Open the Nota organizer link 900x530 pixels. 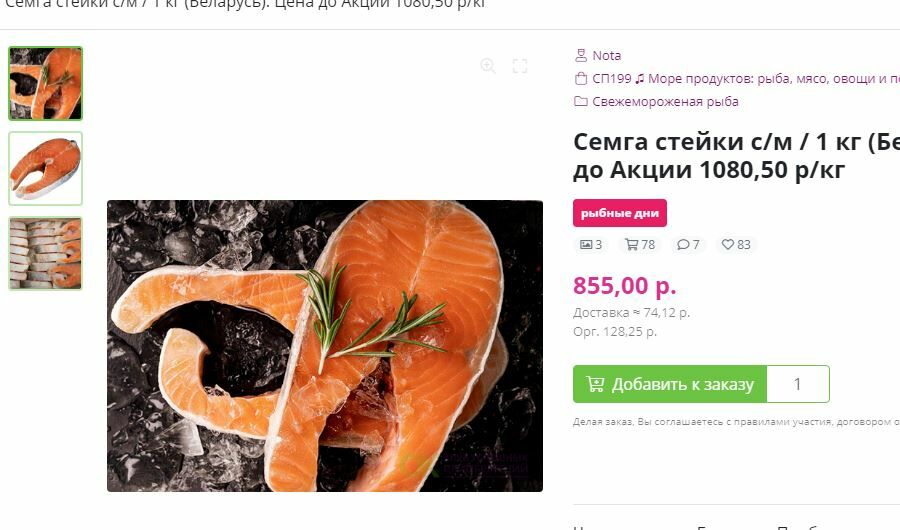click(607, 56)
